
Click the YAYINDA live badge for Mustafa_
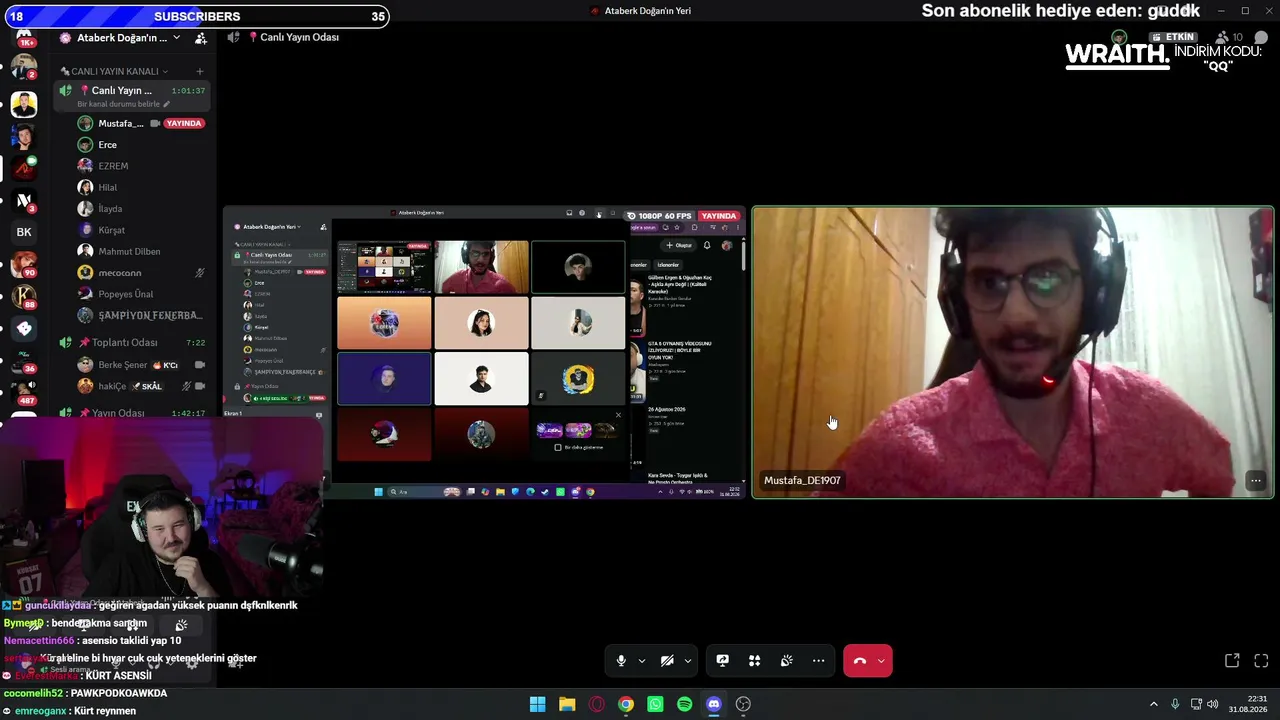tap(183, 123)
